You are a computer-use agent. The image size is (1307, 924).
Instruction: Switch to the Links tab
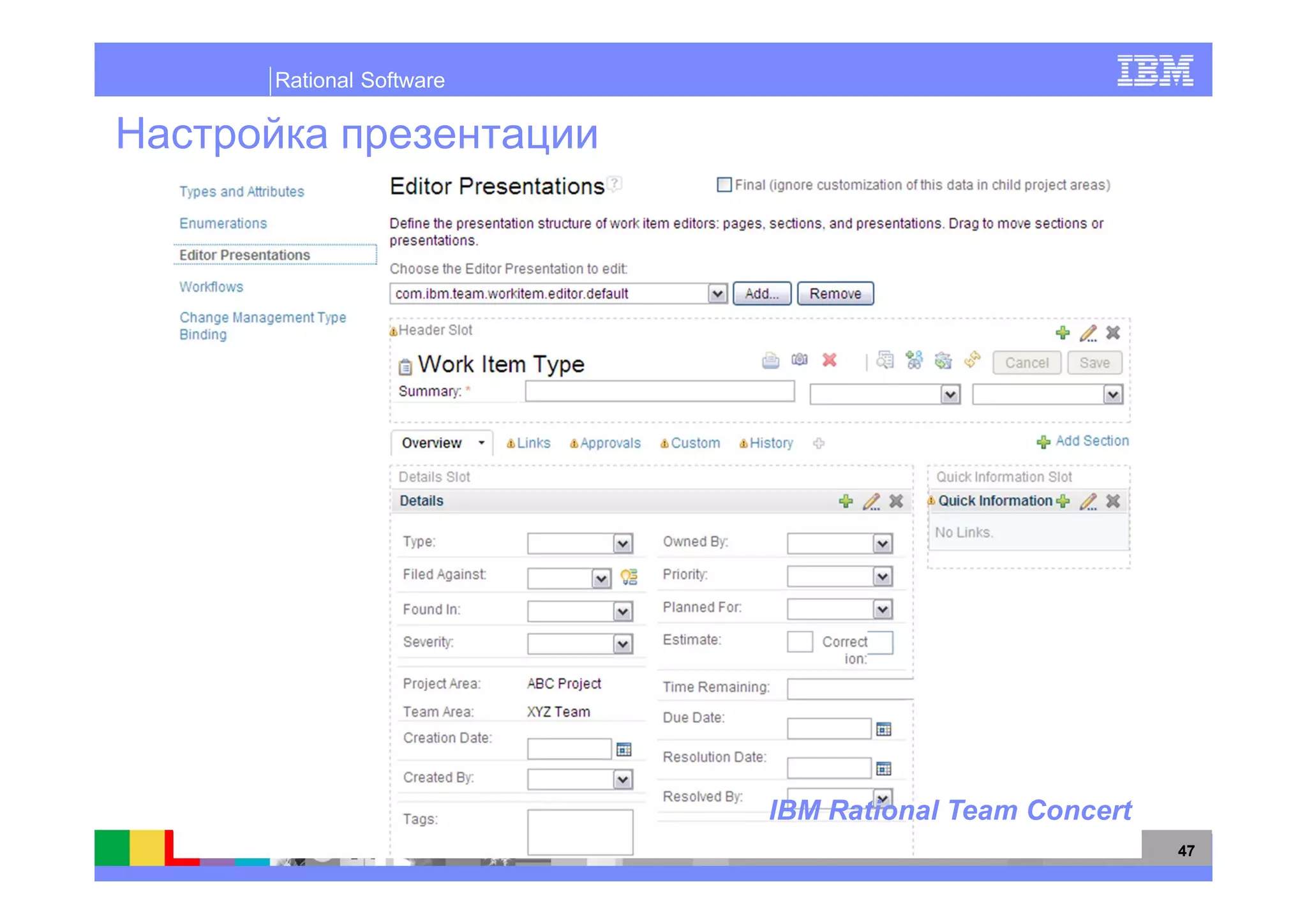(534, 443)
